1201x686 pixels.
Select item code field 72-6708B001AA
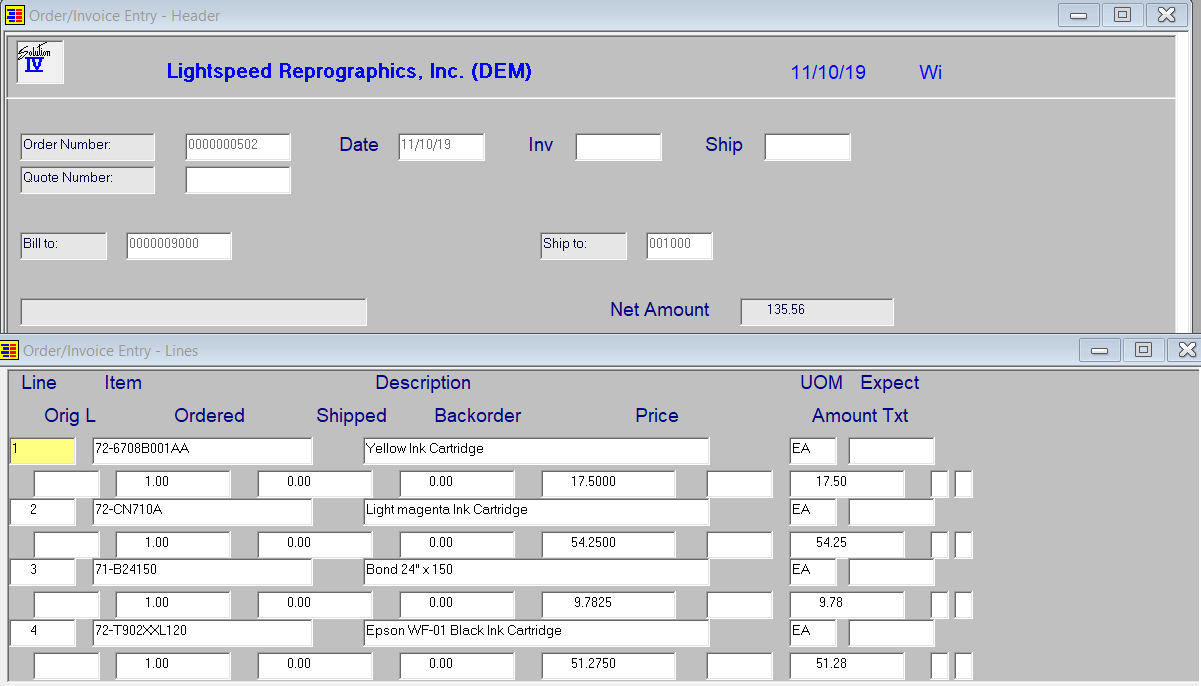202,450
